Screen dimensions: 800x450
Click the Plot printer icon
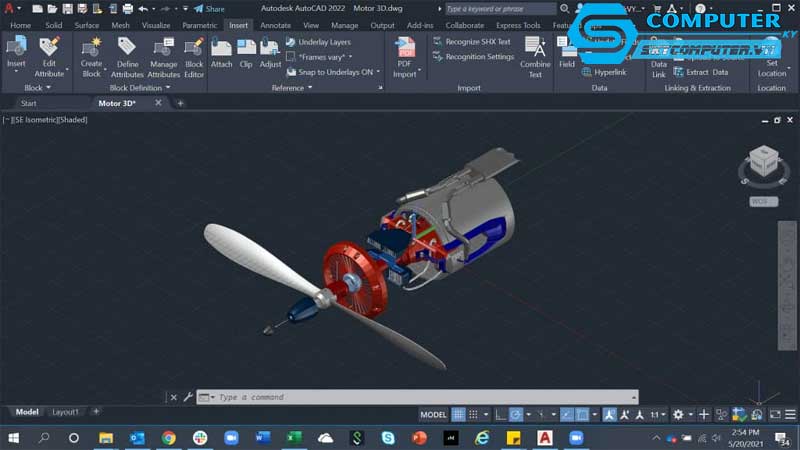128,9
